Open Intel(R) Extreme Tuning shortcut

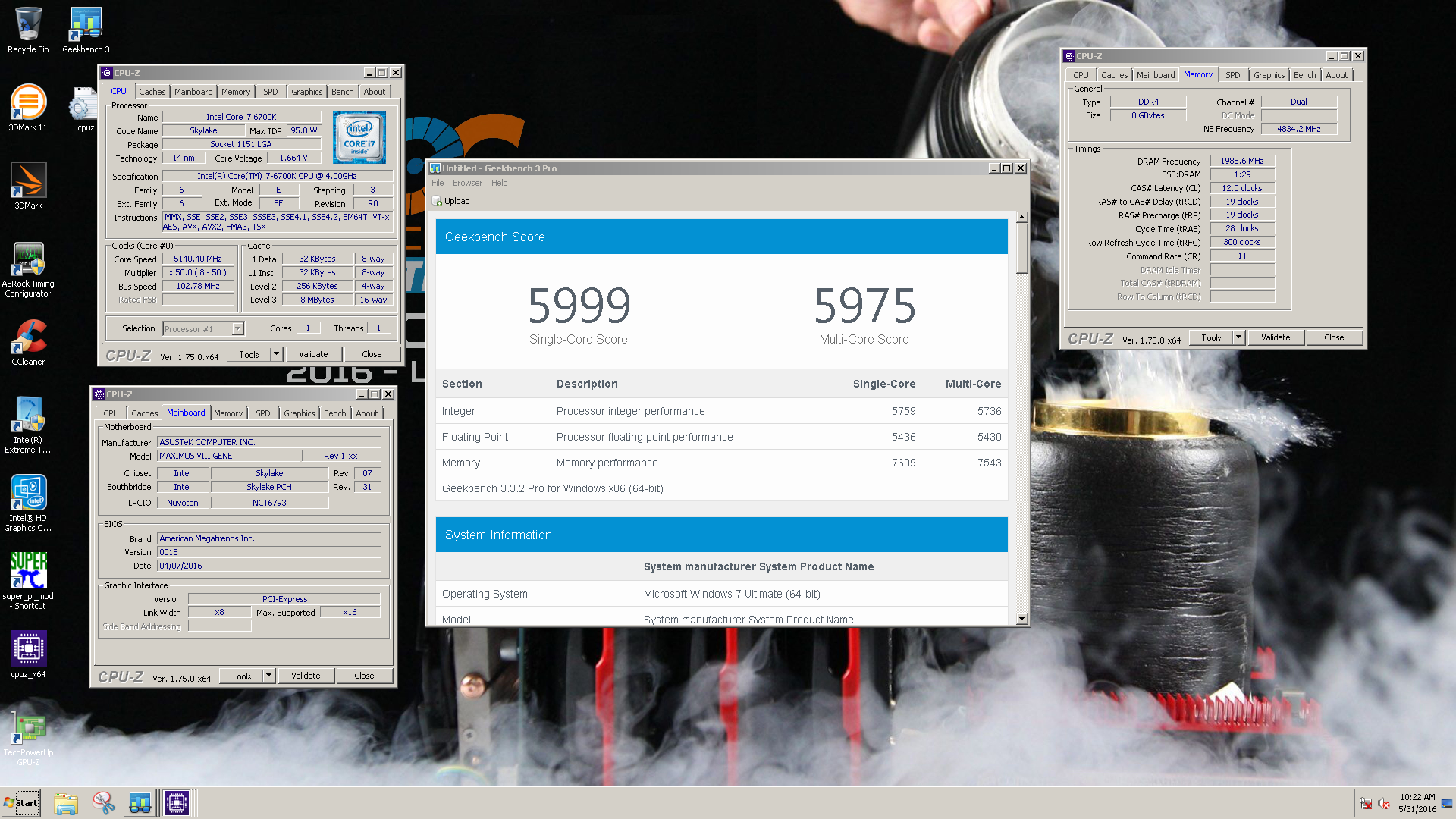(28, 425)
